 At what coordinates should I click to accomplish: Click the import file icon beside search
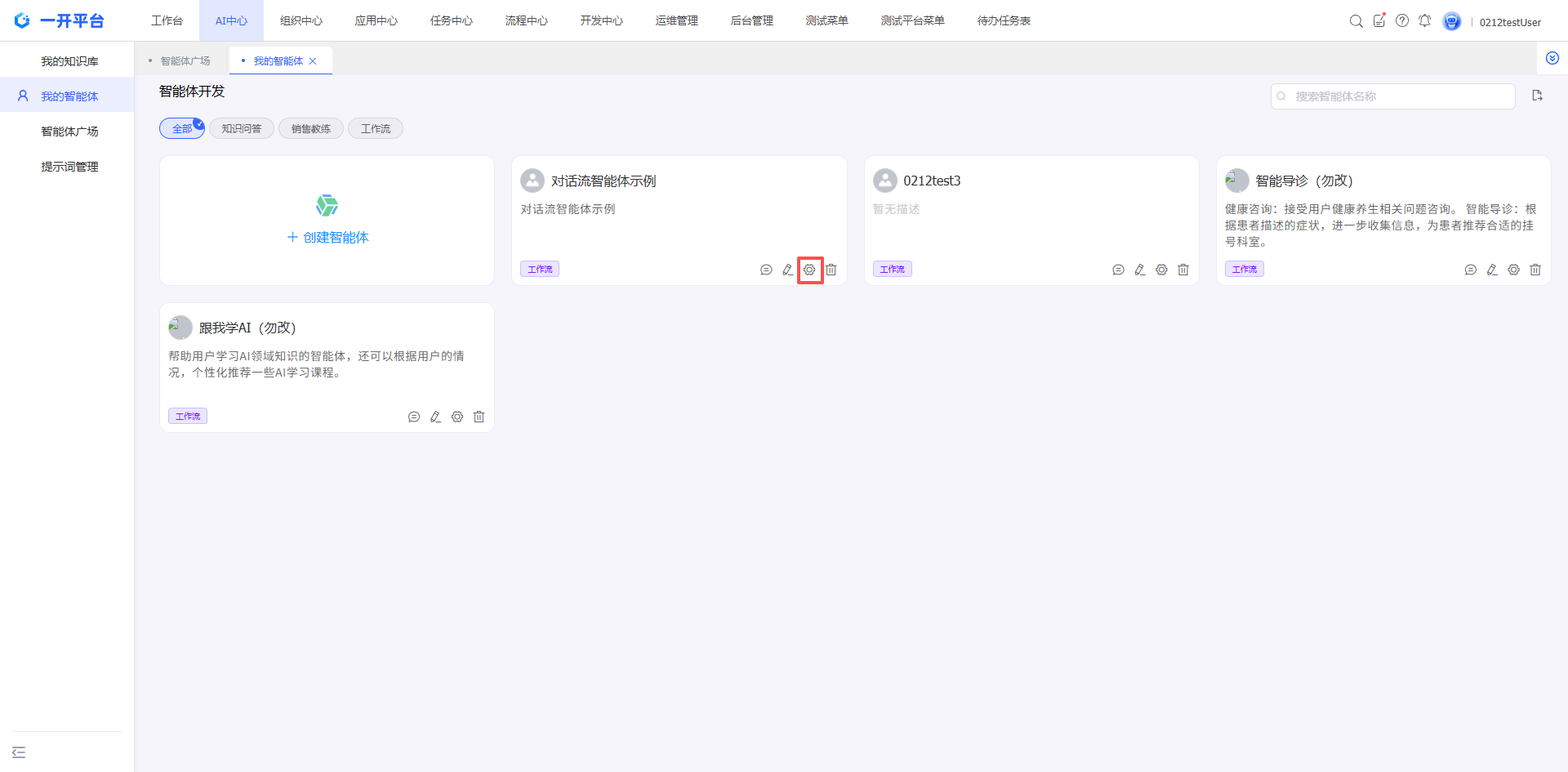tap(1537, 96)
